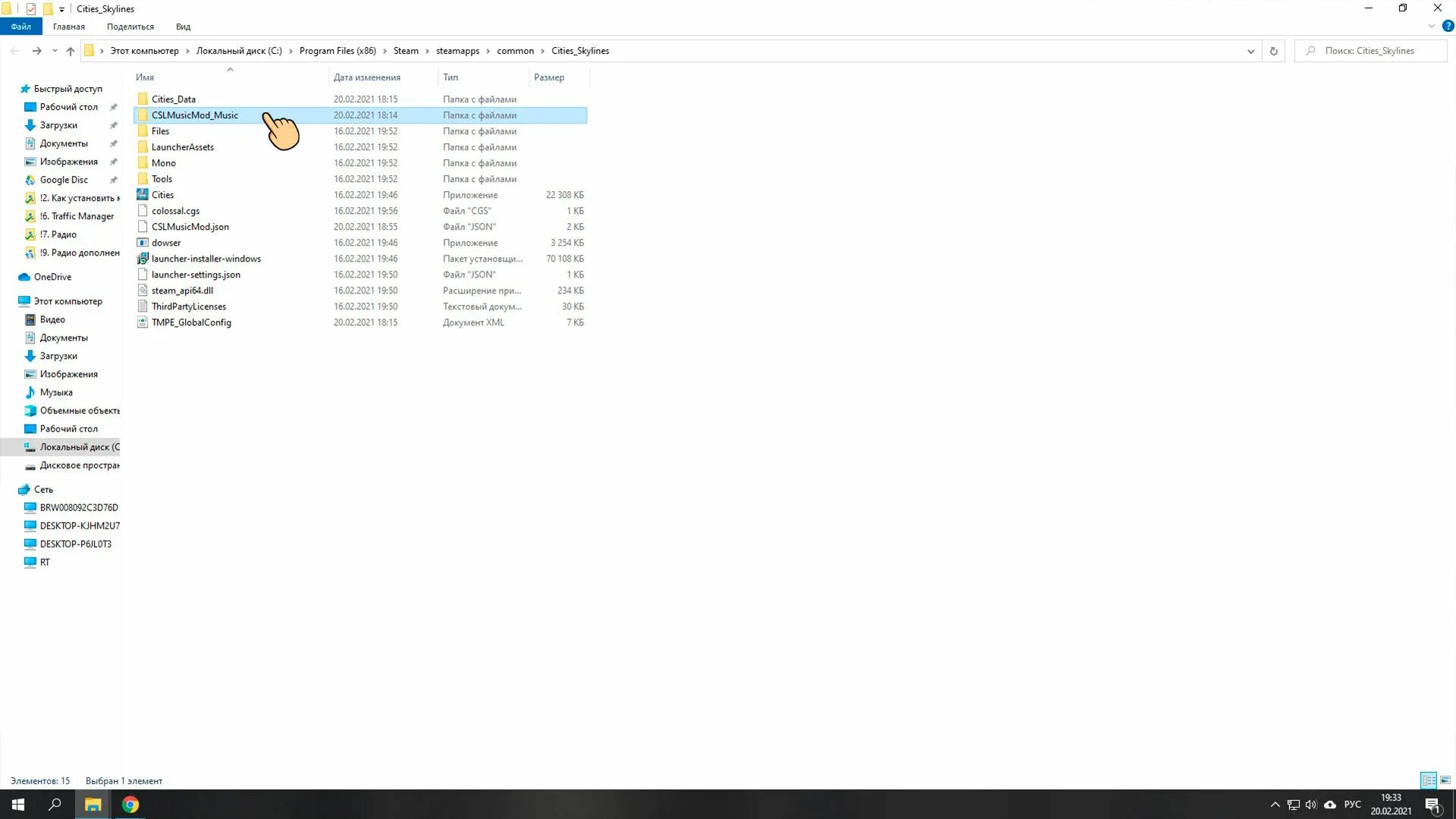
Task: Click the steamapps breadcrumb segment
Action: click(x=457, y=51)
